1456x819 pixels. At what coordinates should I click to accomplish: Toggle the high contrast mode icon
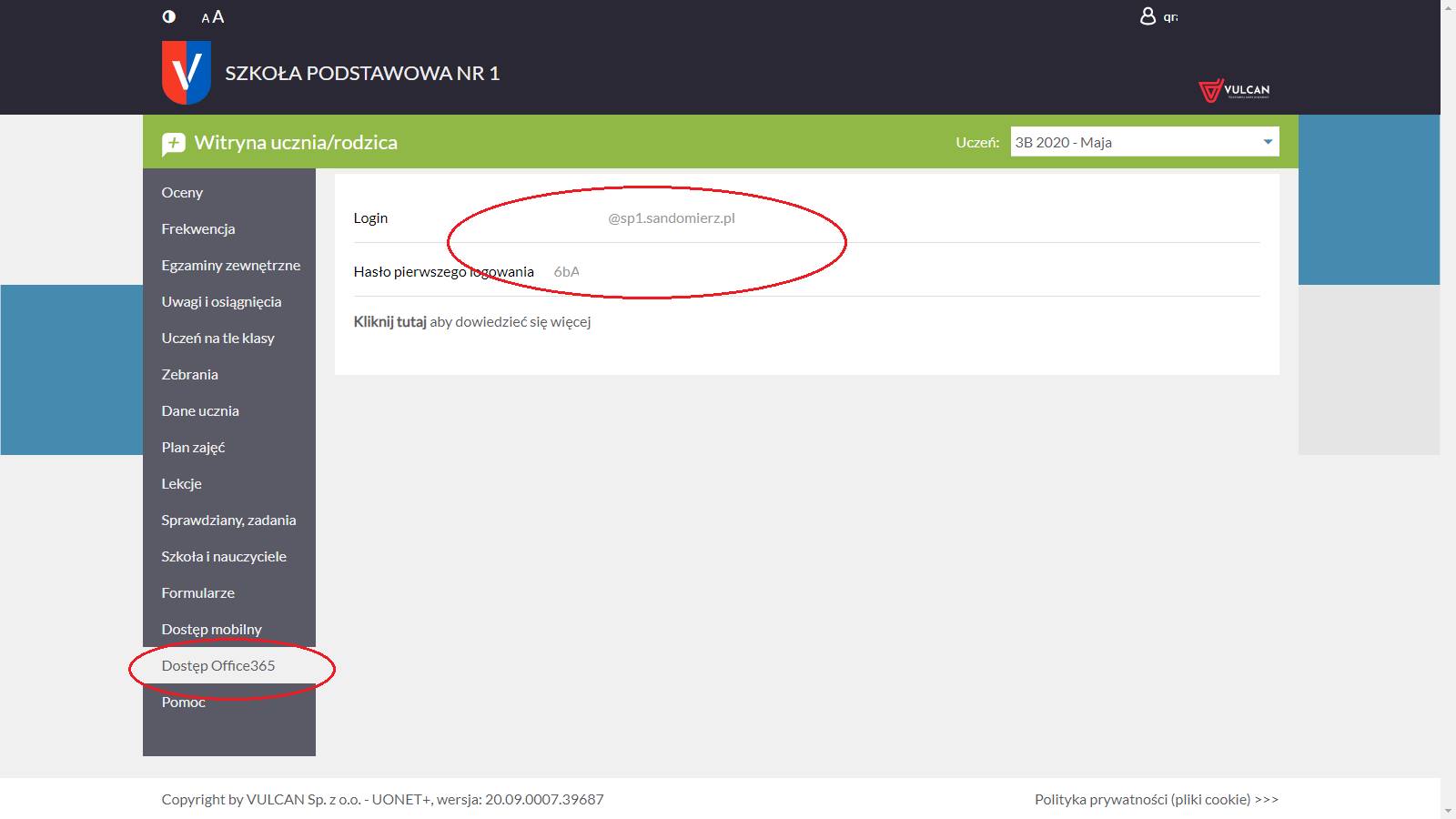[168, 16]
